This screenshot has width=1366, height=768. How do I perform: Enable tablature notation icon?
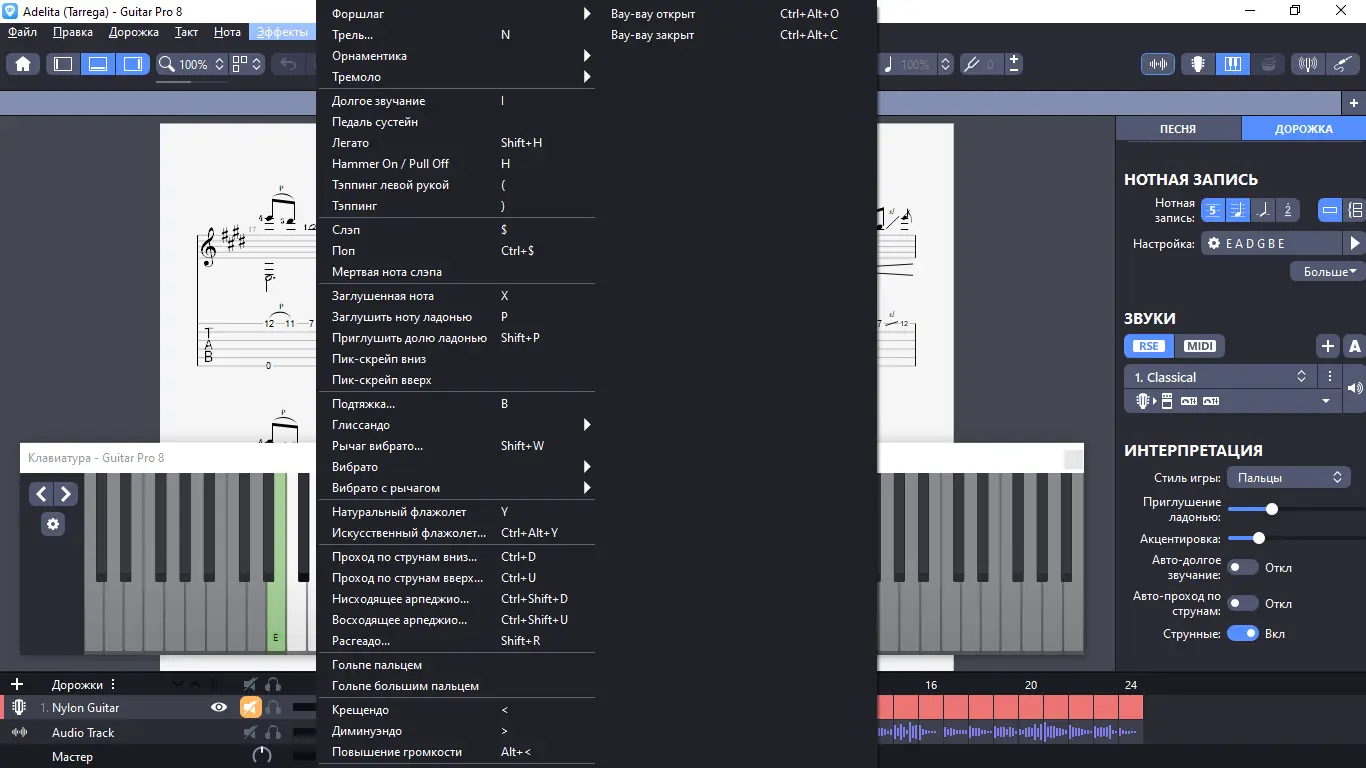[x=1212, y=210]
